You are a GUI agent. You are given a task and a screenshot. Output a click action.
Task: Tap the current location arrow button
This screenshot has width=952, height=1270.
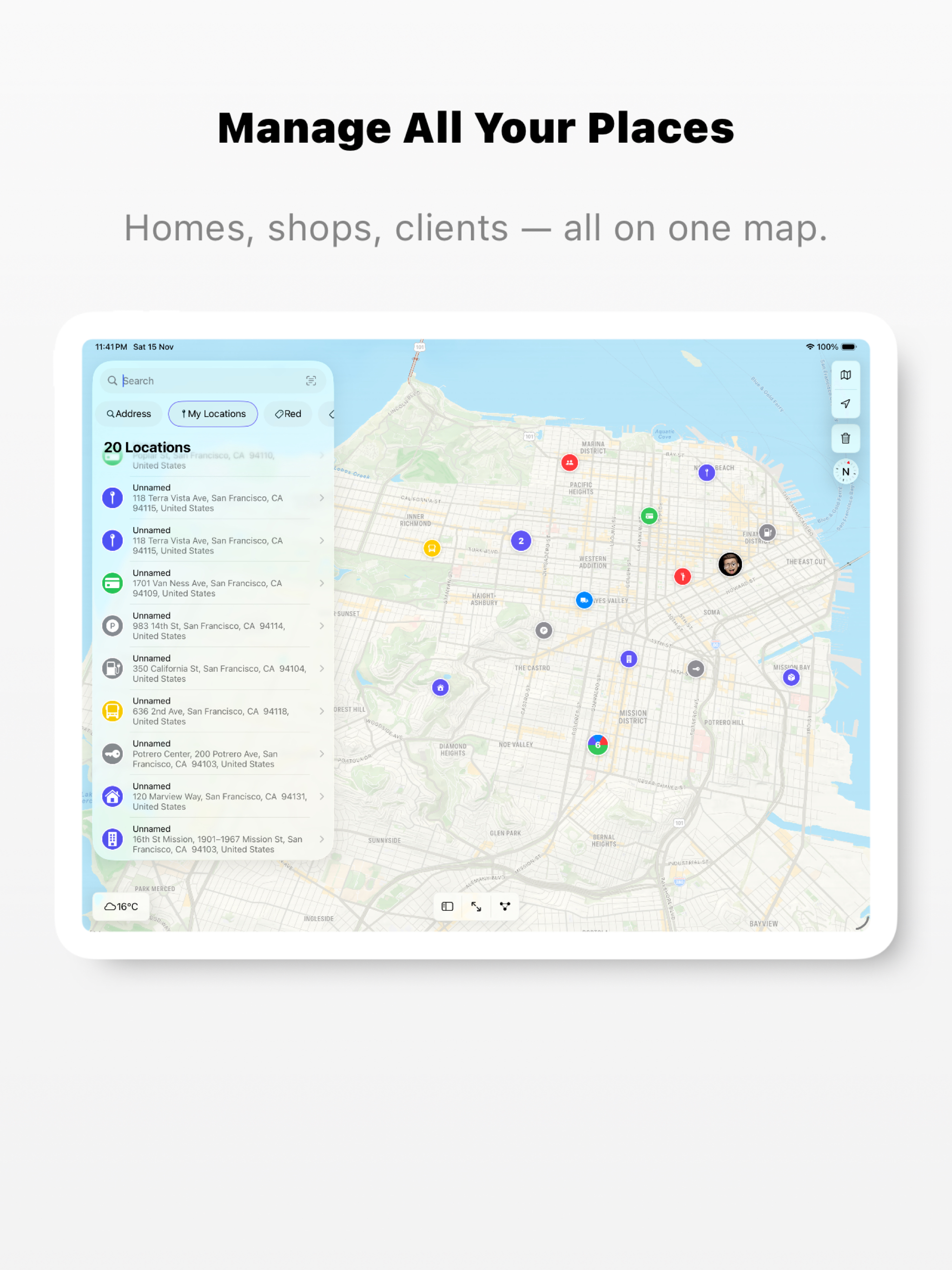pyautogui.click(x=845, y=403)
